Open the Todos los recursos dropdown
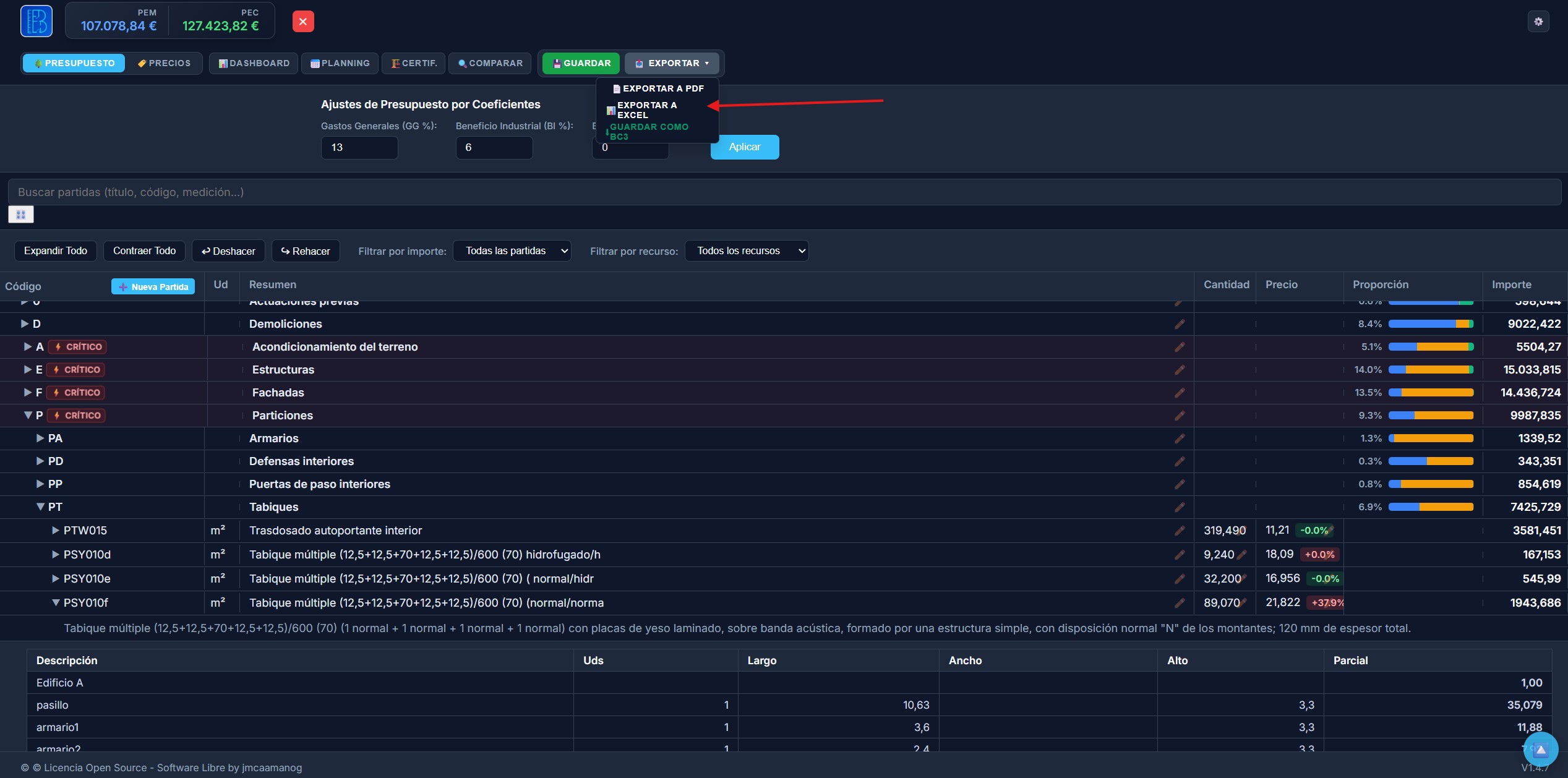 [x=747, y=251]
